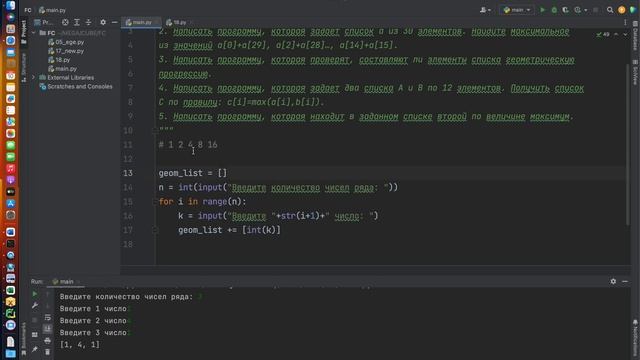Open Run panel gear settings
This screenshot has width=640, height=360.
click(613, 281)
